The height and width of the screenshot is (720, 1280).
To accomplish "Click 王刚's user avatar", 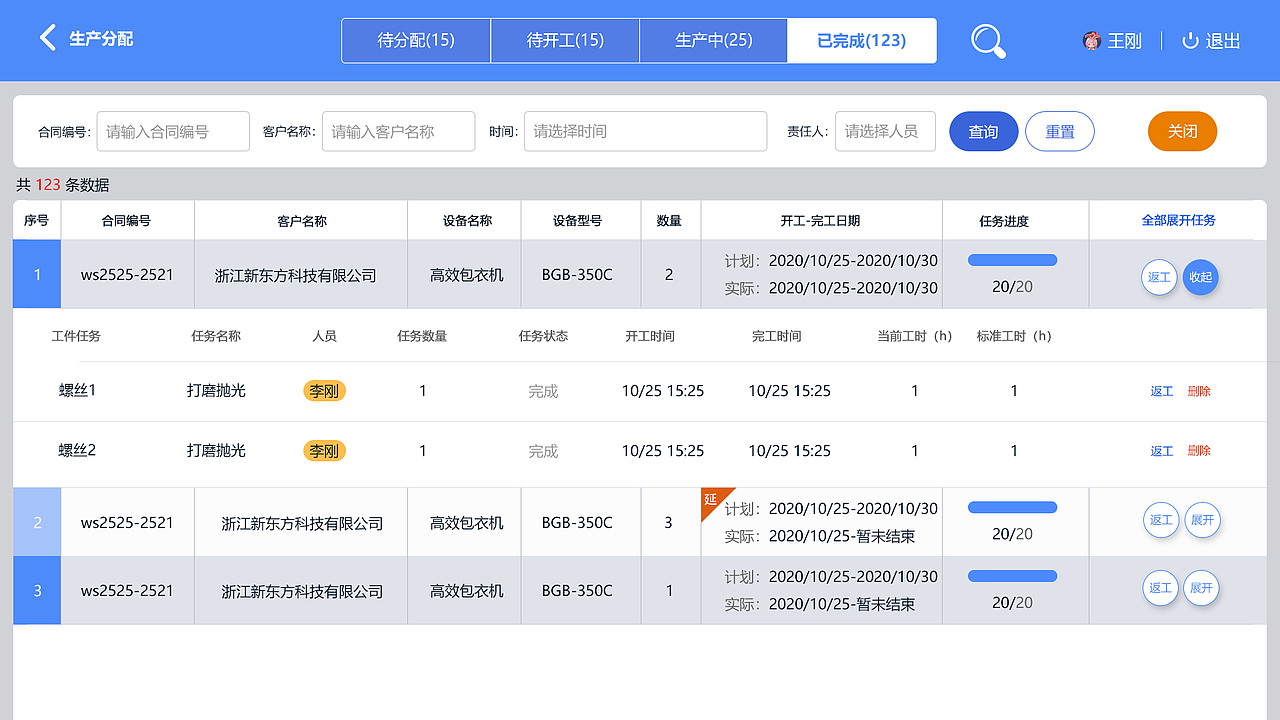I will click(1092, 40).
